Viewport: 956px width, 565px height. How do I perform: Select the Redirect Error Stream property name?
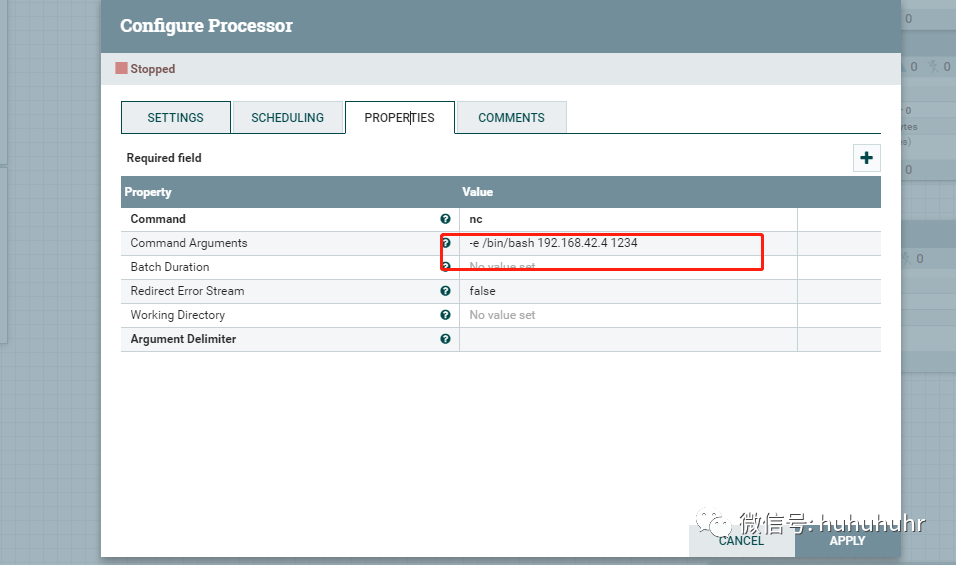click(187, 291)
